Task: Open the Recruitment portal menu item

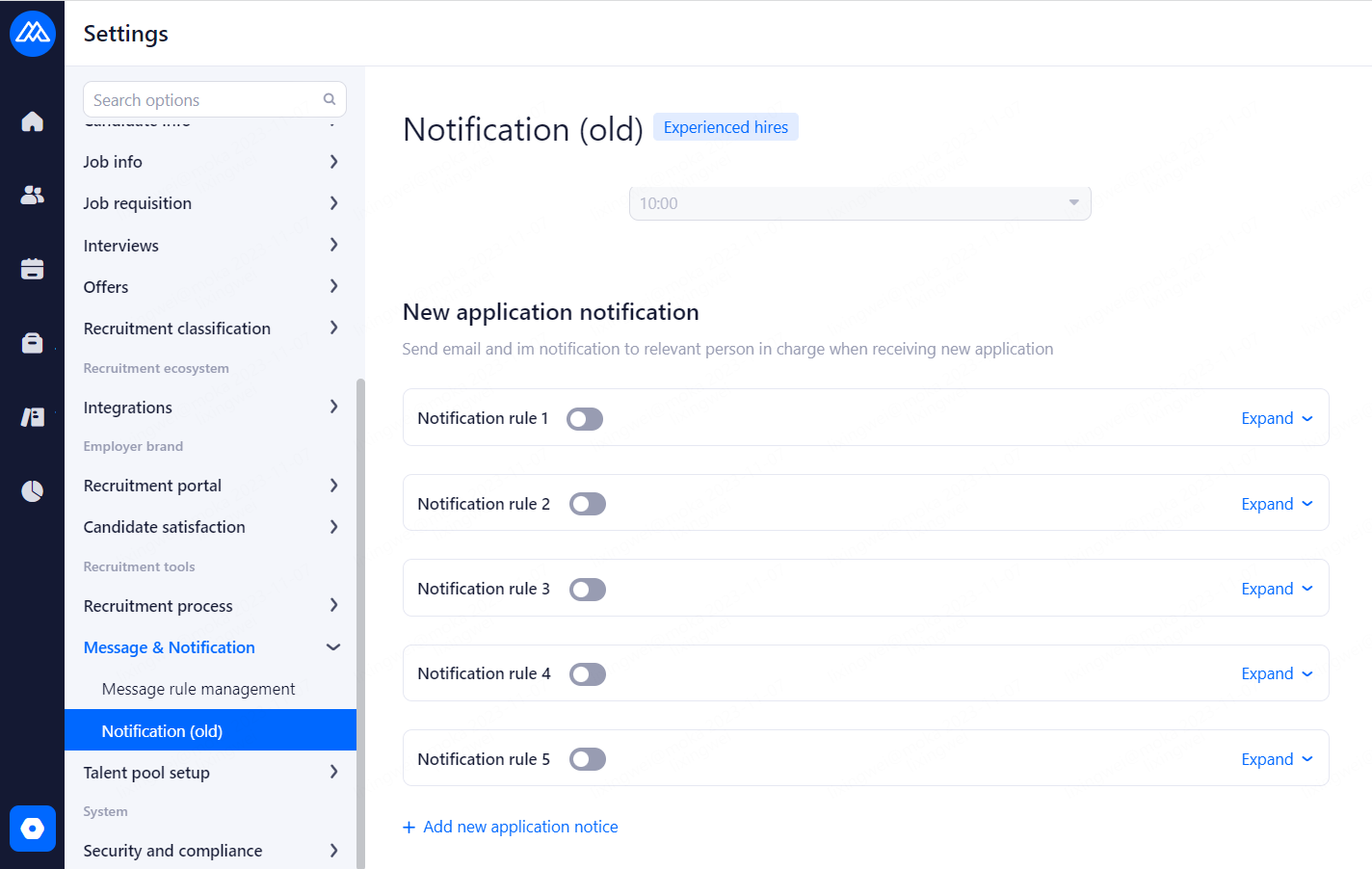Action: point(152,486)
